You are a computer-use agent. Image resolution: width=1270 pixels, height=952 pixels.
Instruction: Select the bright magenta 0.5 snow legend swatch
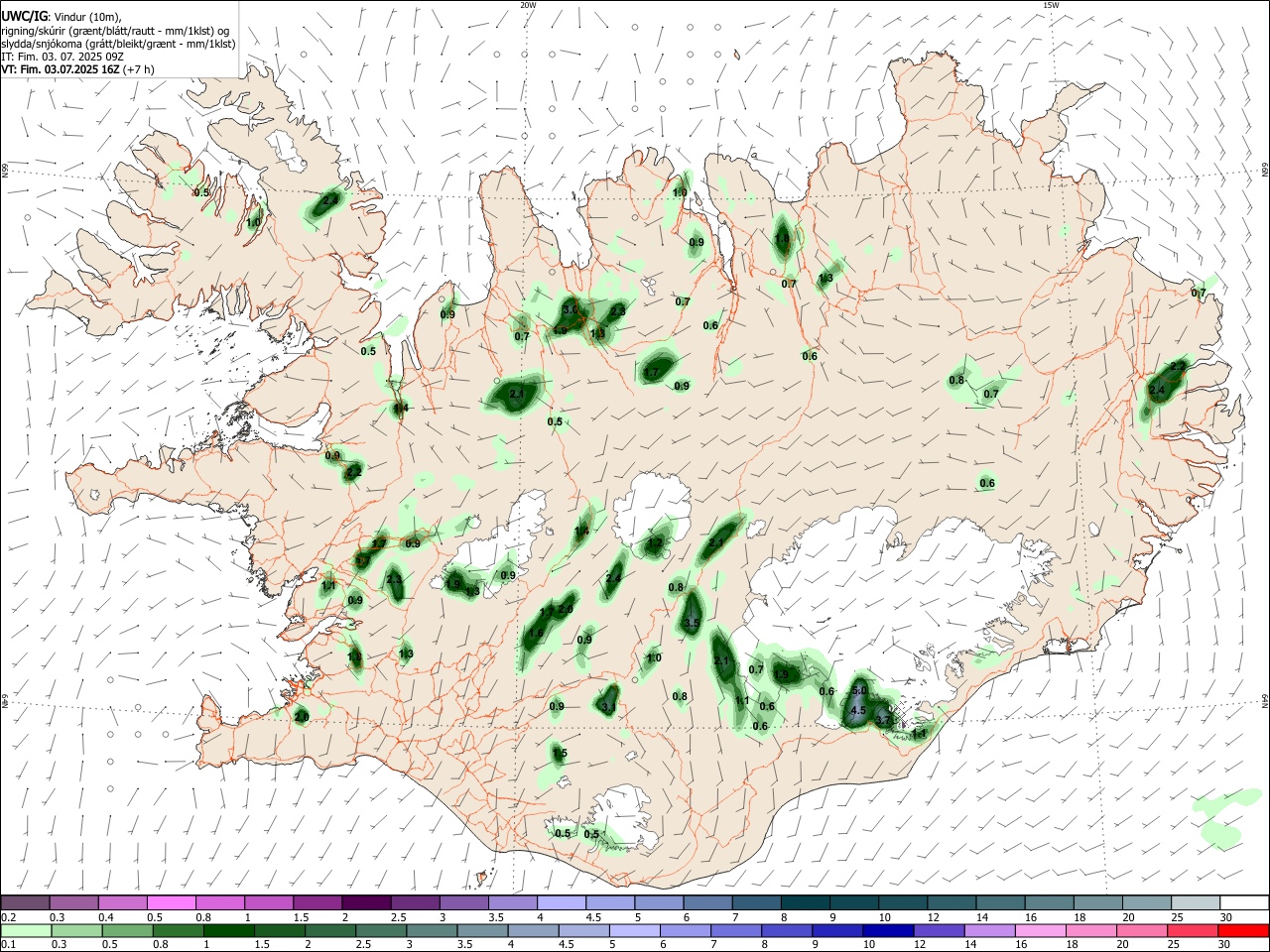coord(172,902)
